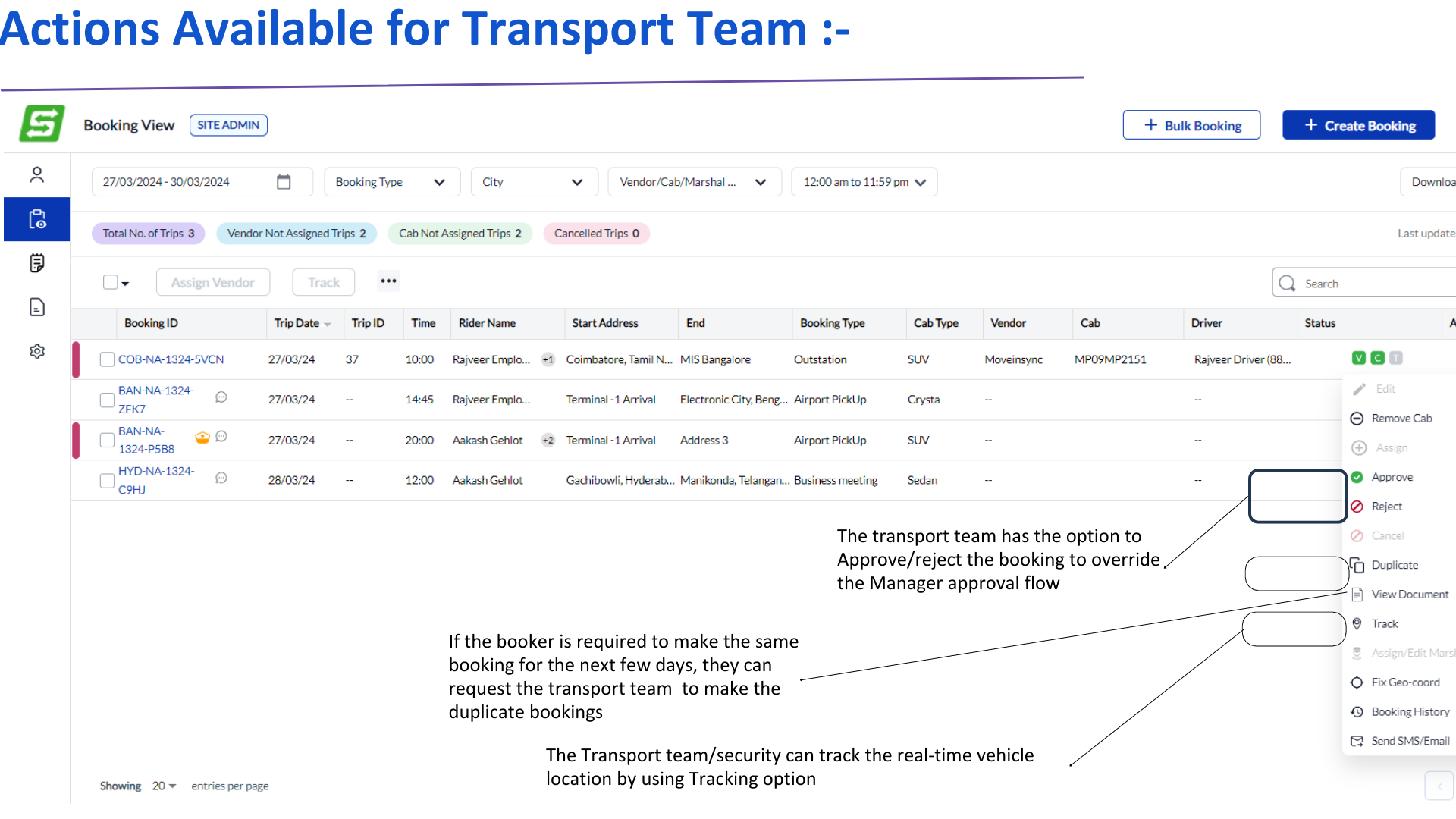The image size is (1456, 819).
Task: Tick the HYD-NA-1324-C9HJ booking checkbox
Action: [x=107, y=481]
